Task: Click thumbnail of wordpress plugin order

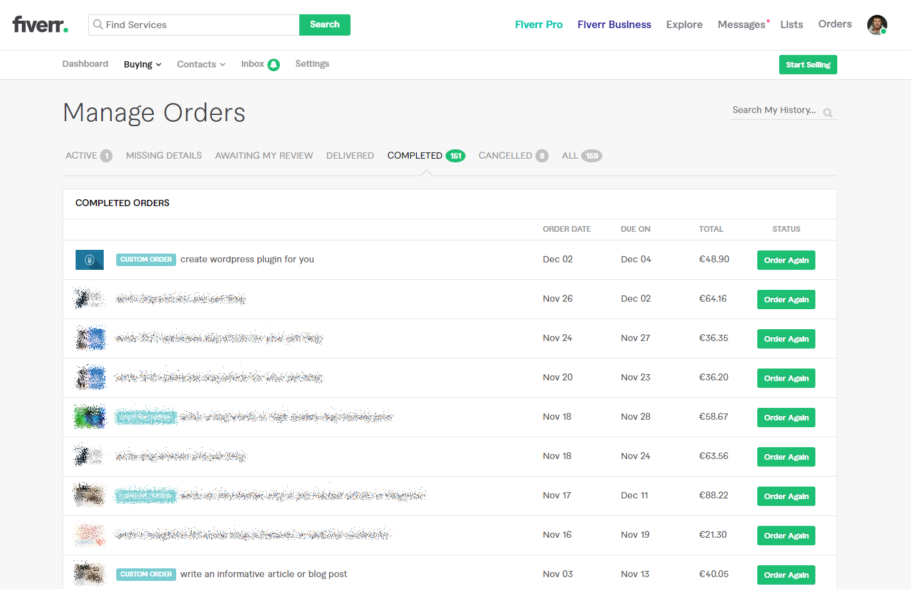Action: 89,260
